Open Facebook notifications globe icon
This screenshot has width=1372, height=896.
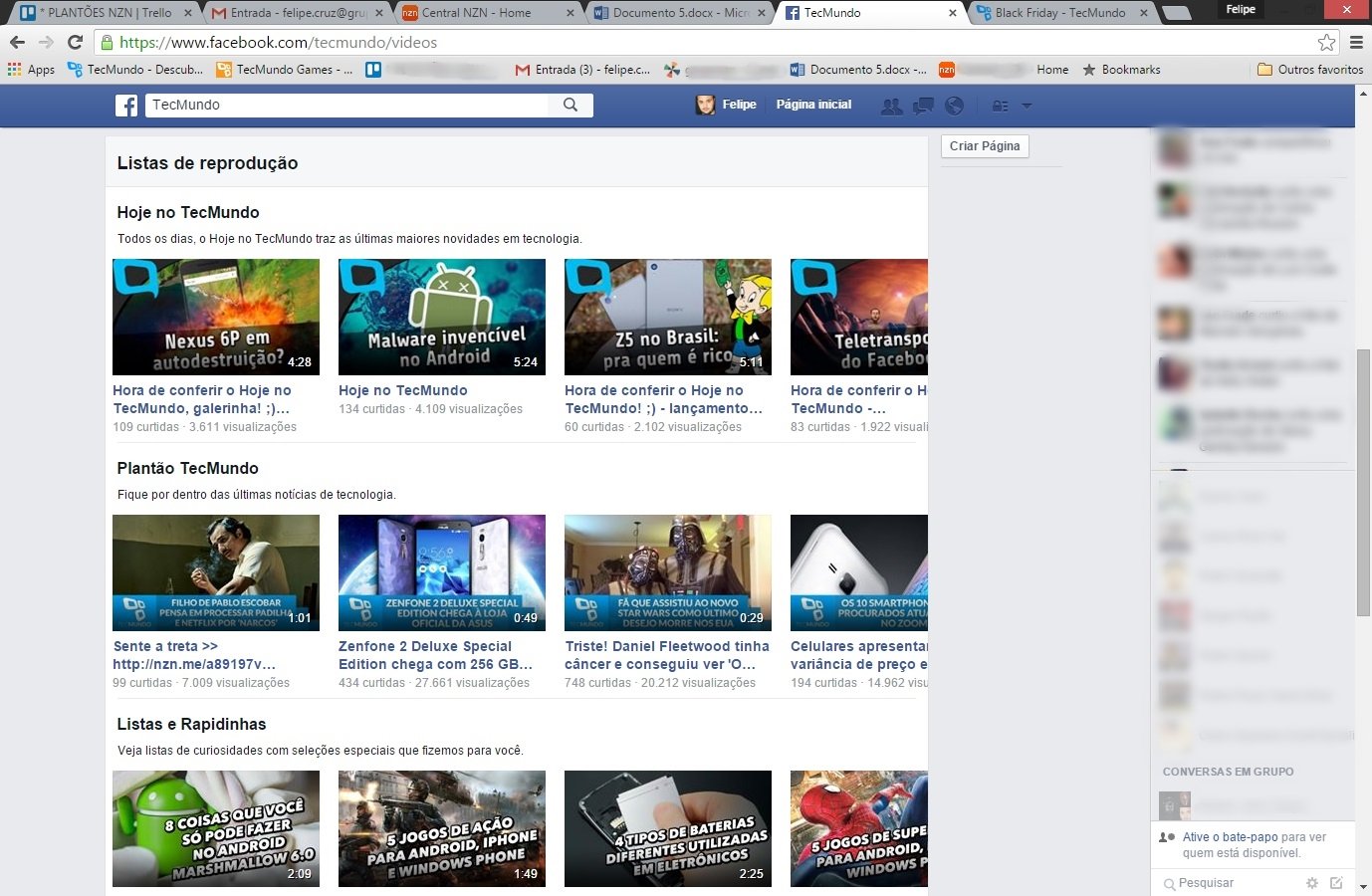(x=954, y=106)
